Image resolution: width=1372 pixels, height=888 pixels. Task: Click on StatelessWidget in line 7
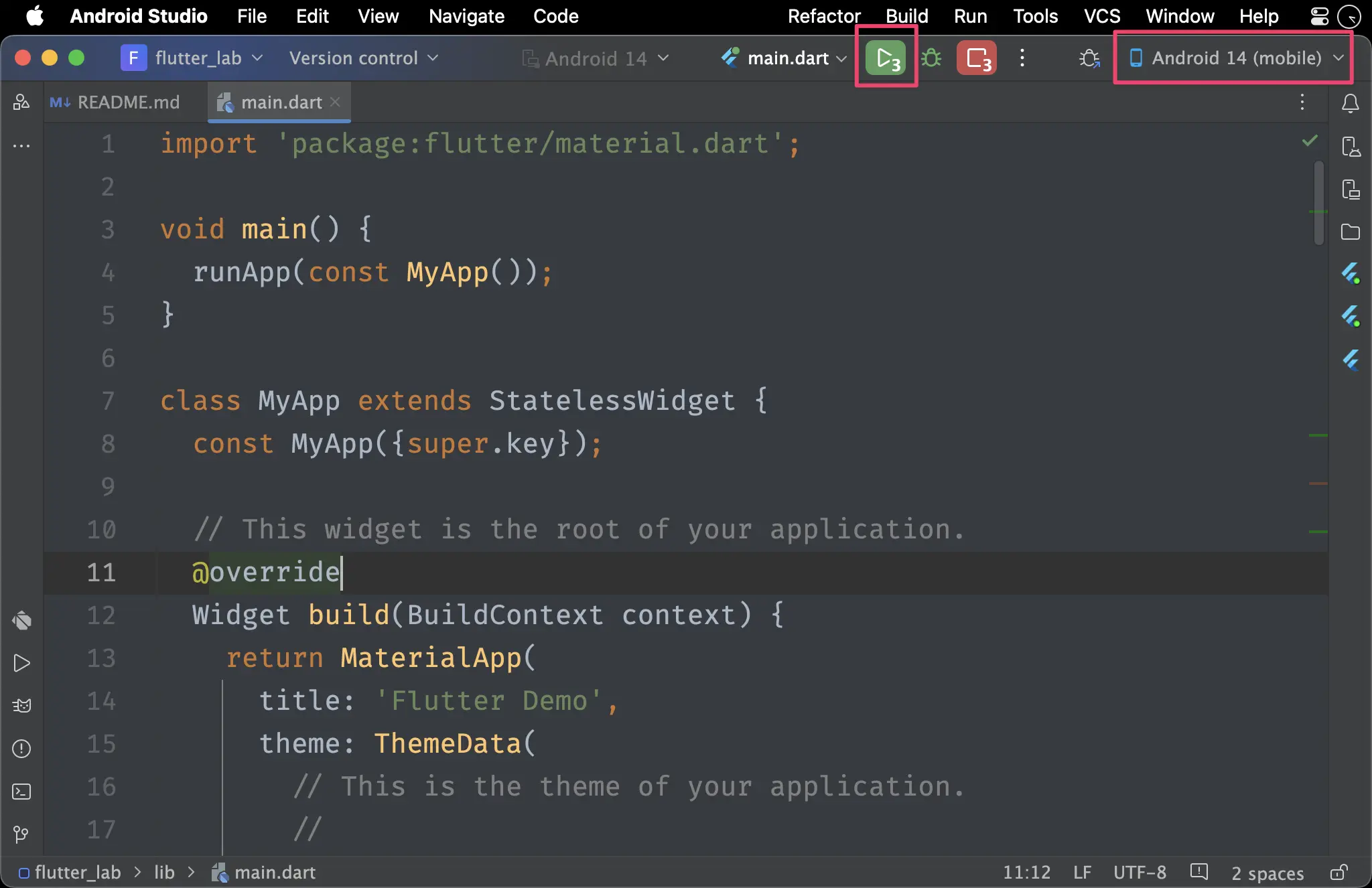click(x=612, y=401)
